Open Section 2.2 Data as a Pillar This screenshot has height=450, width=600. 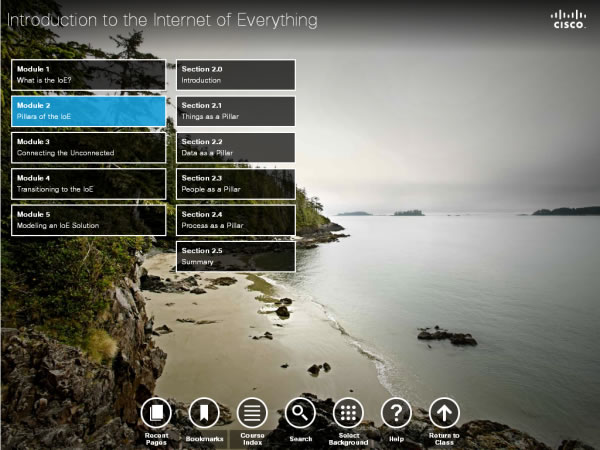pyautogui.click(x=236, y=147)
